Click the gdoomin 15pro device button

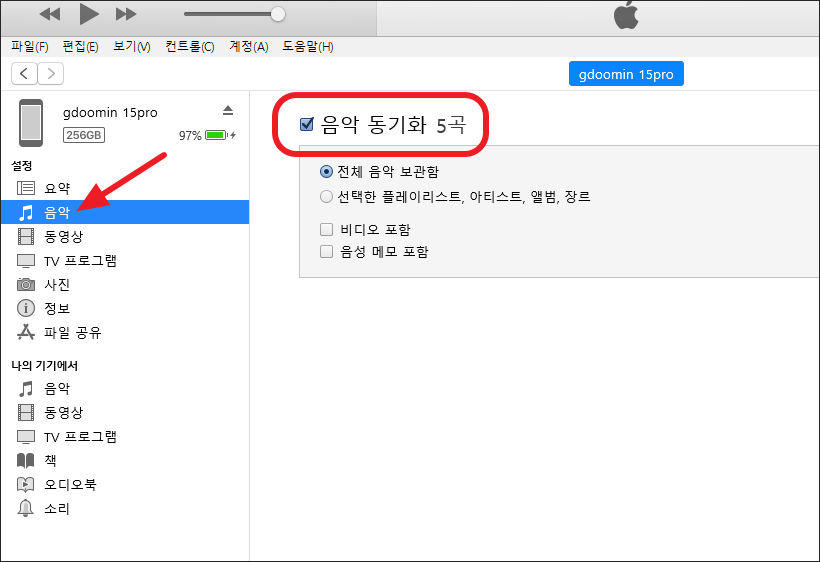pos(626,74)
